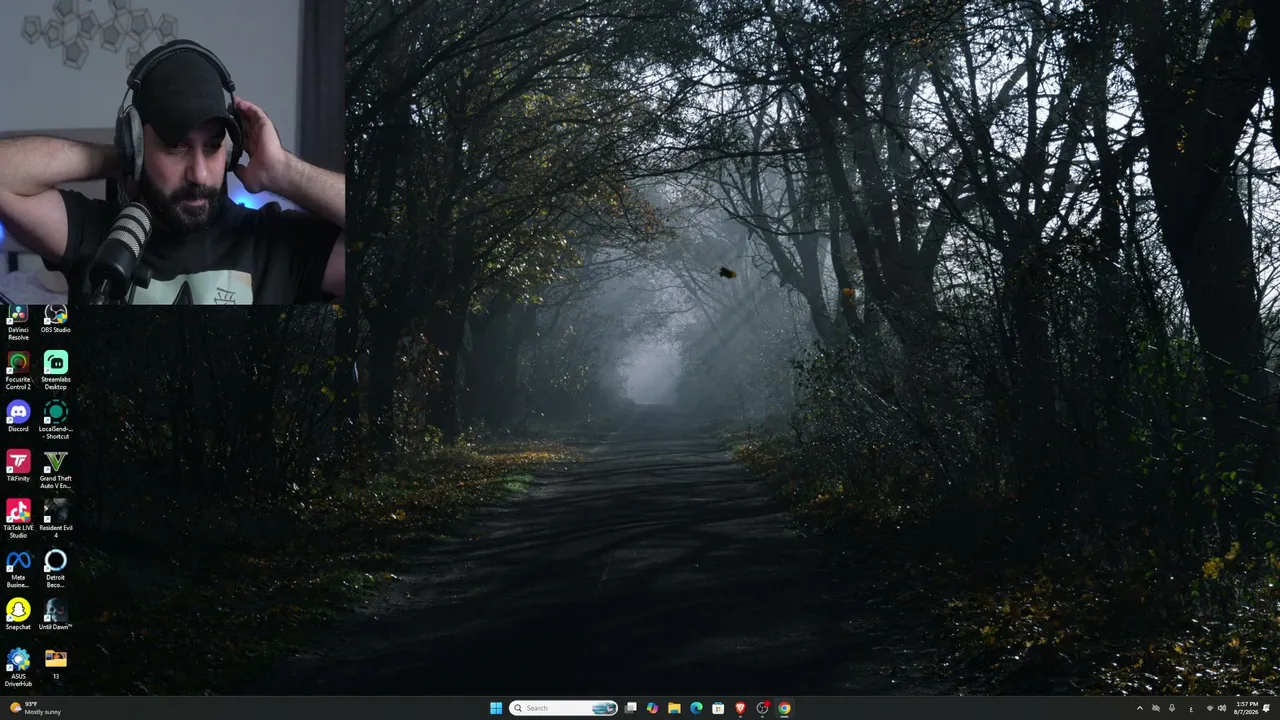Click the taskbar Search box
This screenshot has height=720, width=1280.
click(563, 708)
